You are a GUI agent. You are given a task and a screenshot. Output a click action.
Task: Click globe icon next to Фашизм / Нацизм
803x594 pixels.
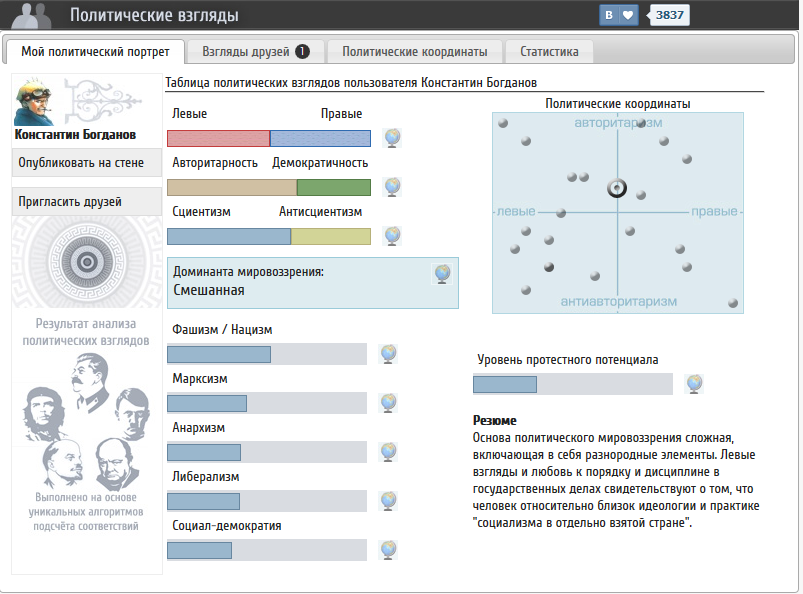(389, 354)
